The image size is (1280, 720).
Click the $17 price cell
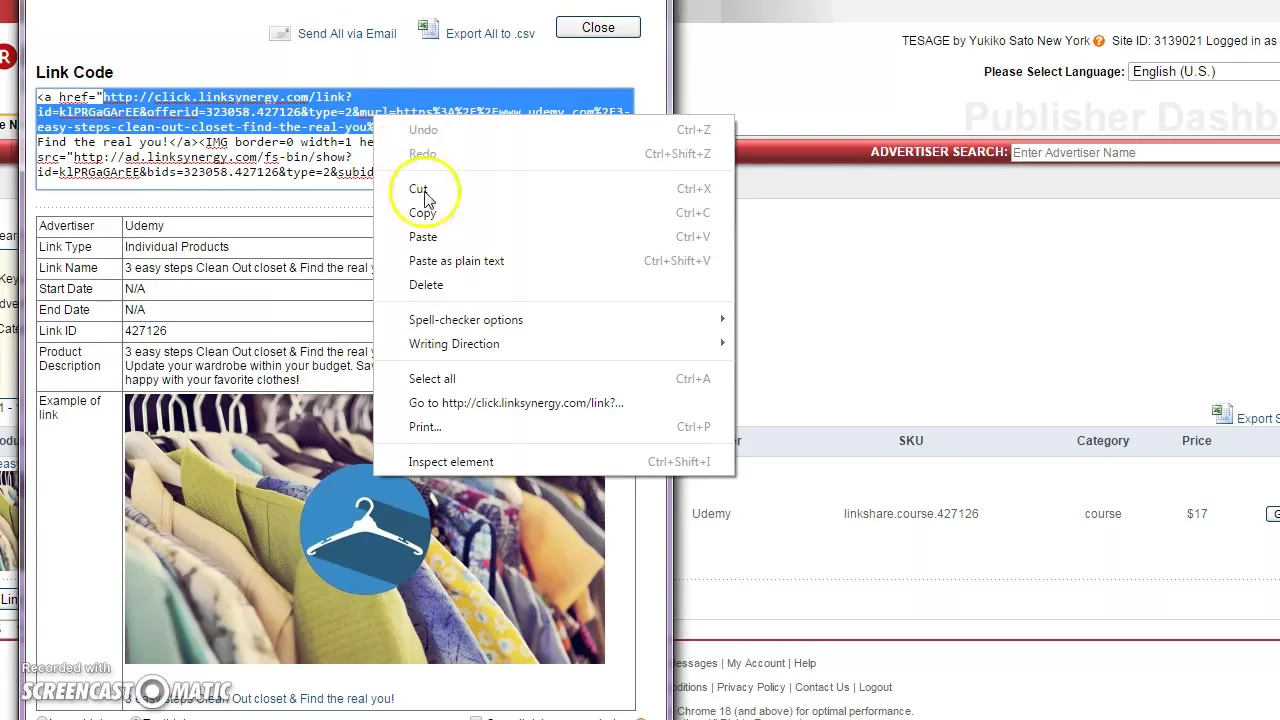[1197, 514]
